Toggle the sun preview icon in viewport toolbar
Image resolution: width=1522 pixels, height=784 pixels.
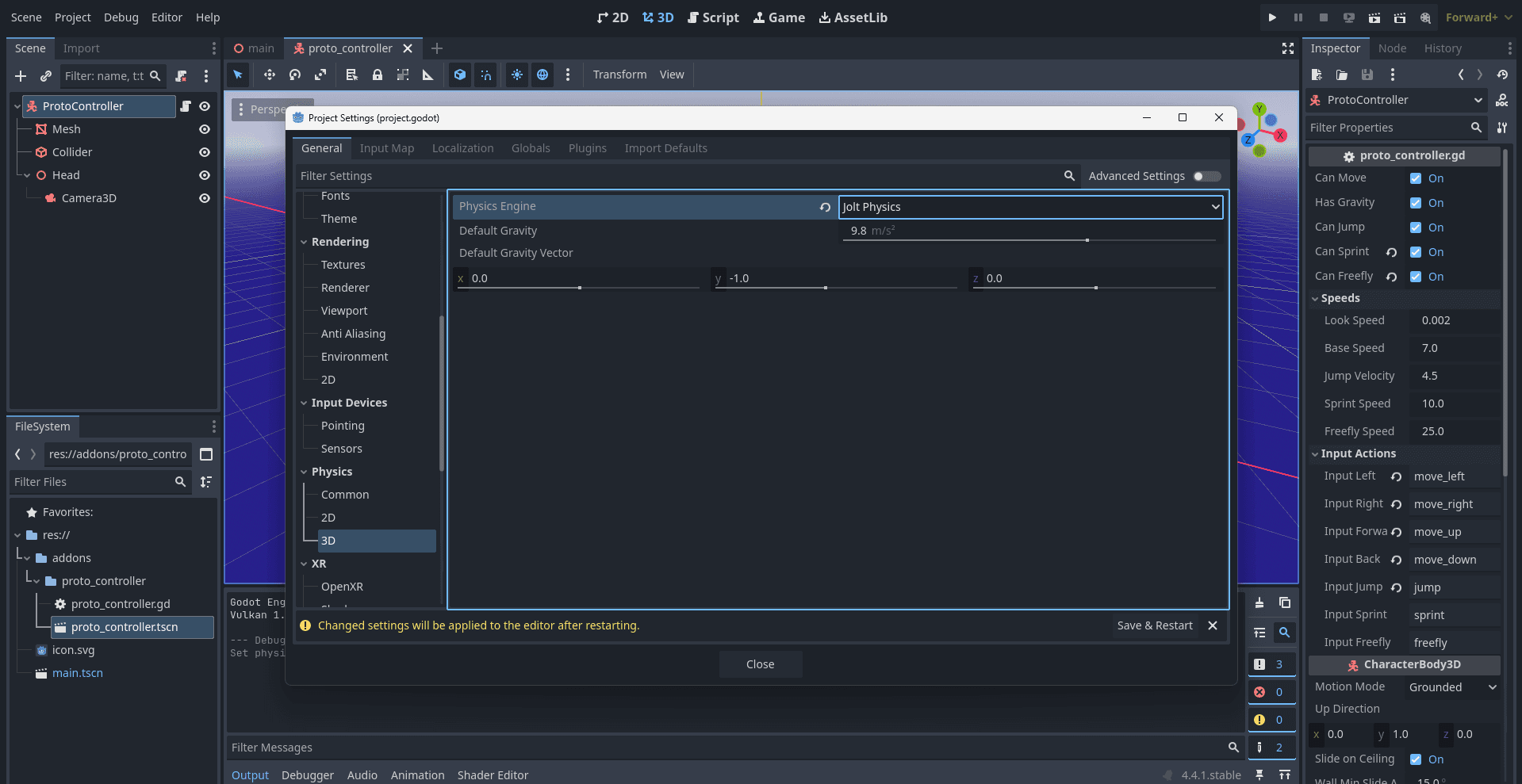517,75
